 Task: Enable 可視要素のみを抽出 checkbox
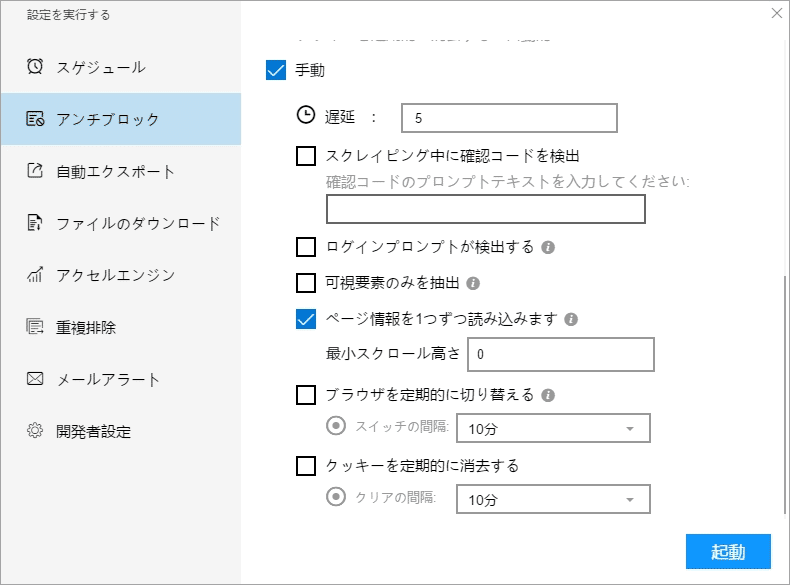pyautogui.click(x=307, y=283)
